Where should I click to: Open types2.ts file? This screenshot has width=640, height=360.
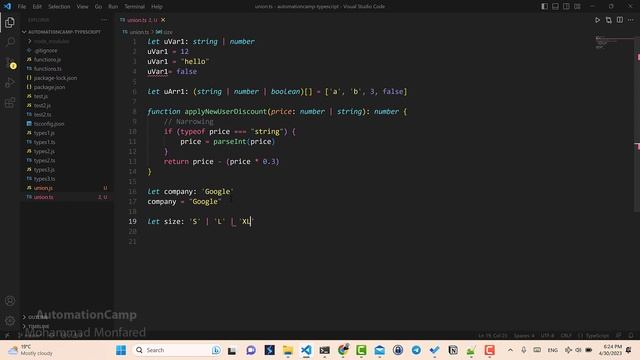point(44,160)
